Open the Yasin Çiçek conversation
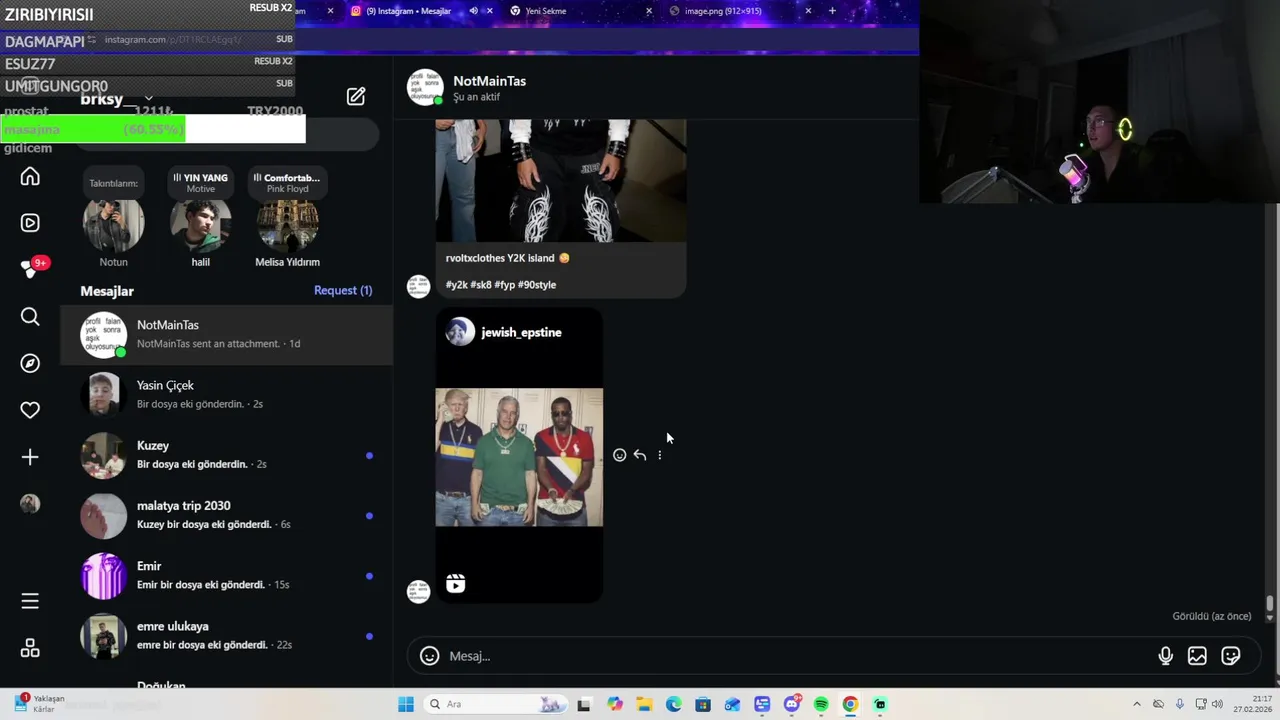This screenshot has height=720, width=1280. coord(227,394)
